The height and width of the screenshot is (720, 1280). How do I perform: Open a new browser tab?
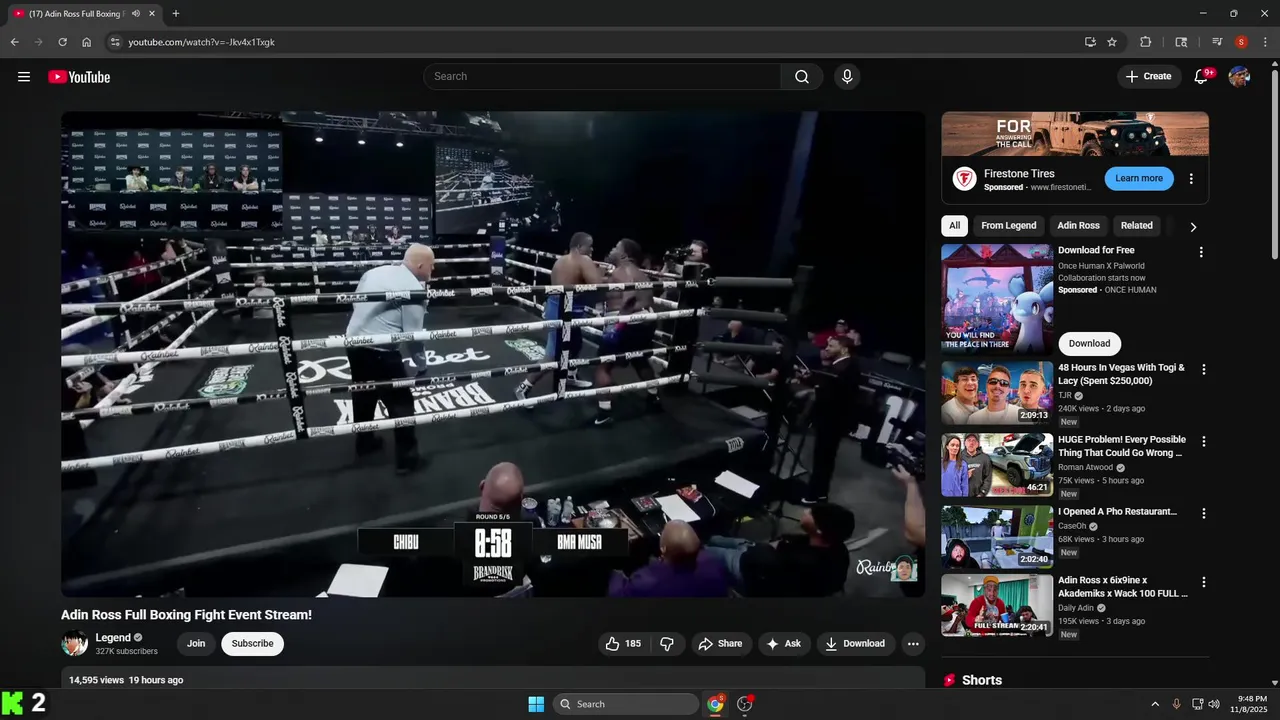coord(176,14)
